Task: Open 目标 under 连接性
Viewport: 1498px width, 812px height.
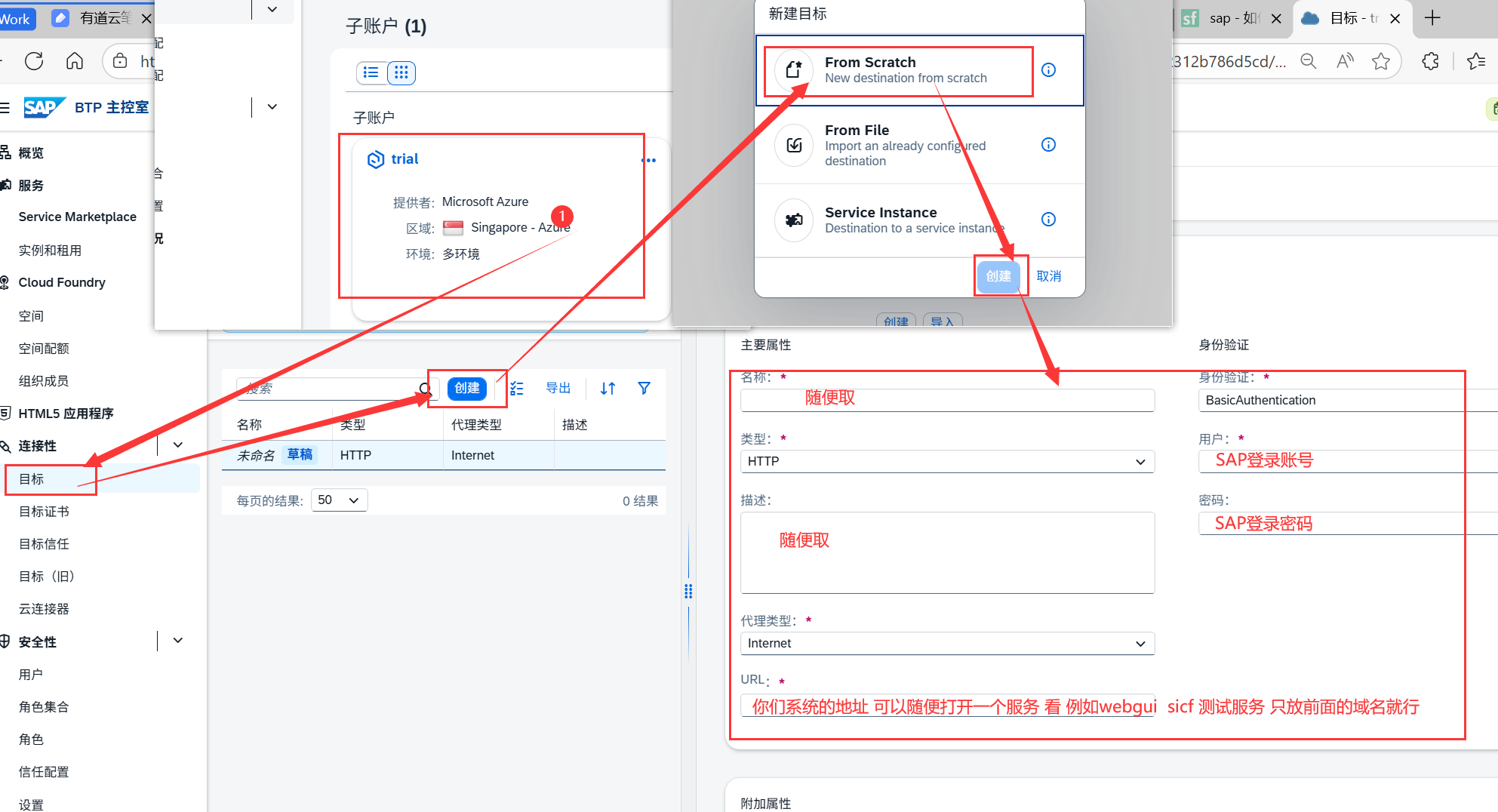Action: pos(32,479)
